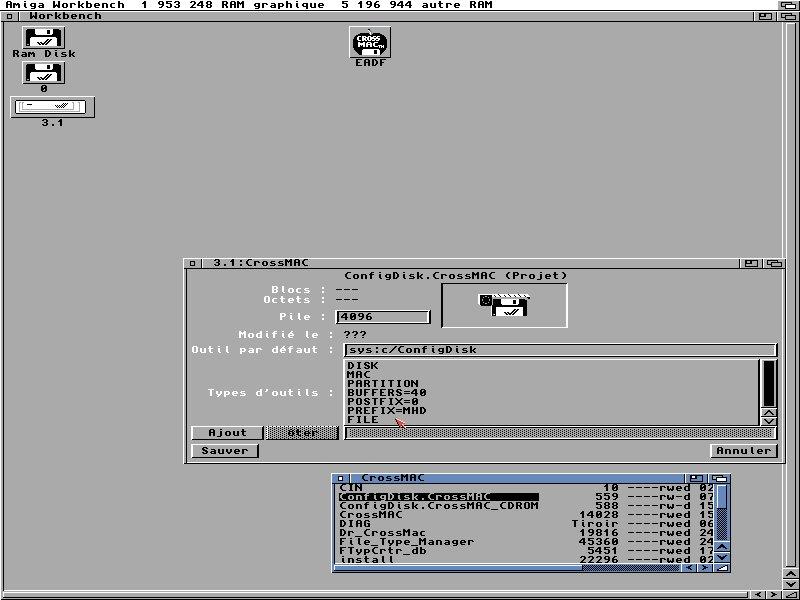
Task: Select the Ram Disk icon
Action: tap(44, 38)
